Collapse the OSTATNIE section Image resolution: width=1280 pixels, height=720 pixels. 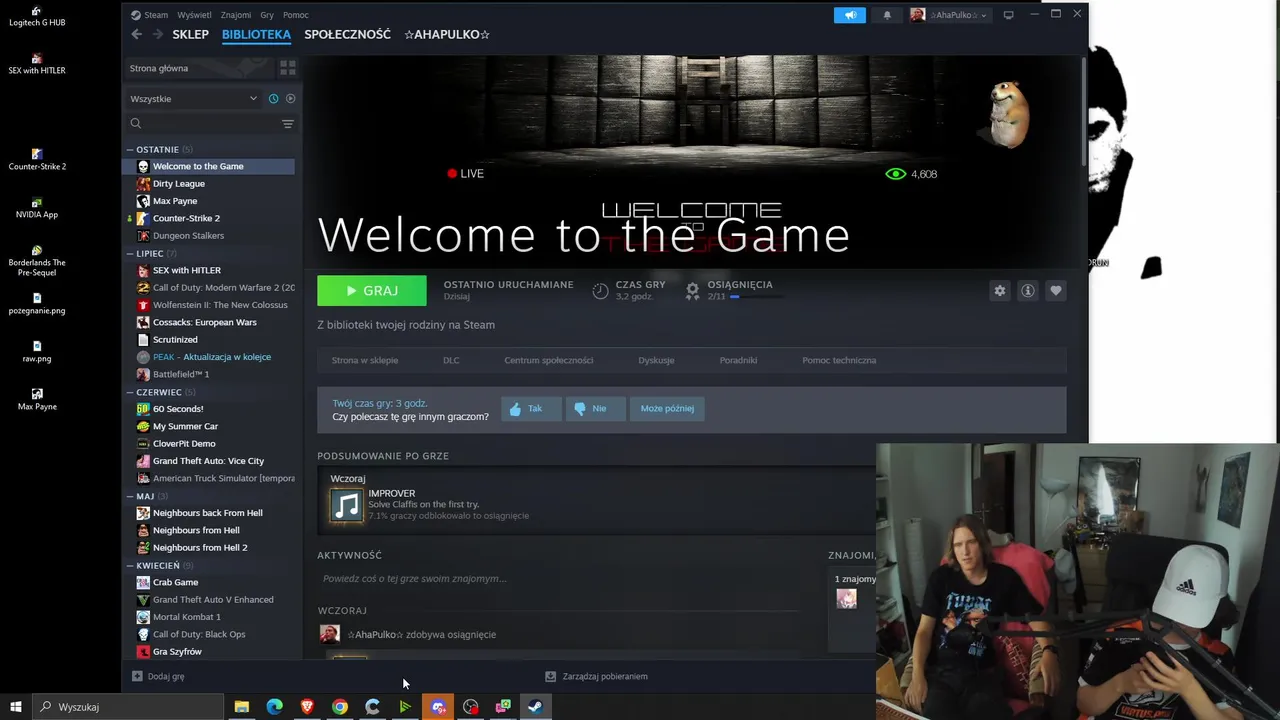[130, 150]
